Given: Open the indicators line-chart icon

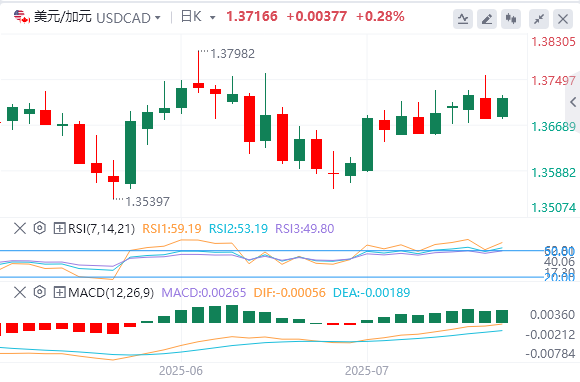Looking at the screenshot, I should pos(463,19).
